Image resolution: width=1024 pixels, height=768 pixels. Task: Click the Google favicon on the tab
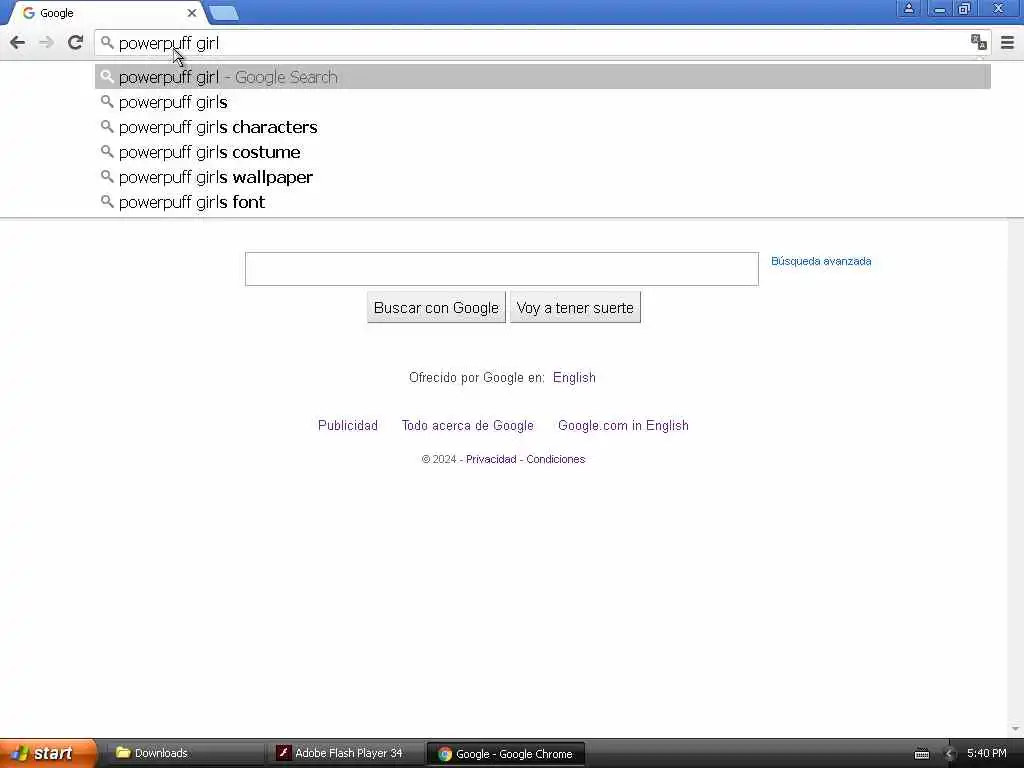(29, 13)
